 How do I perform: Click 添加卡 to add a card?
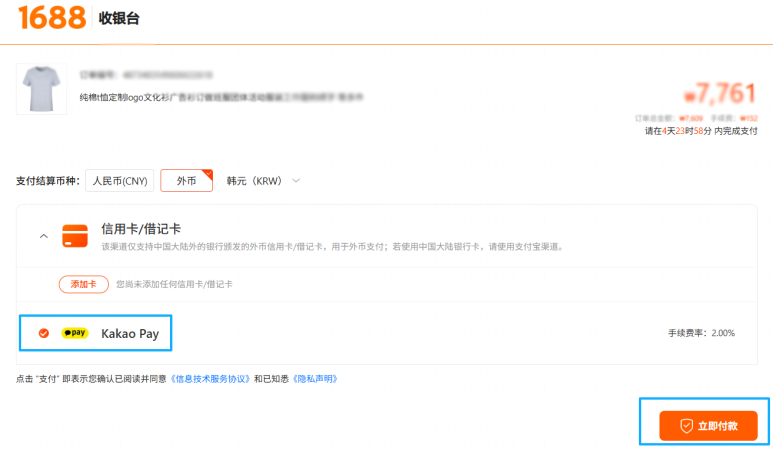tap(84, 284)
